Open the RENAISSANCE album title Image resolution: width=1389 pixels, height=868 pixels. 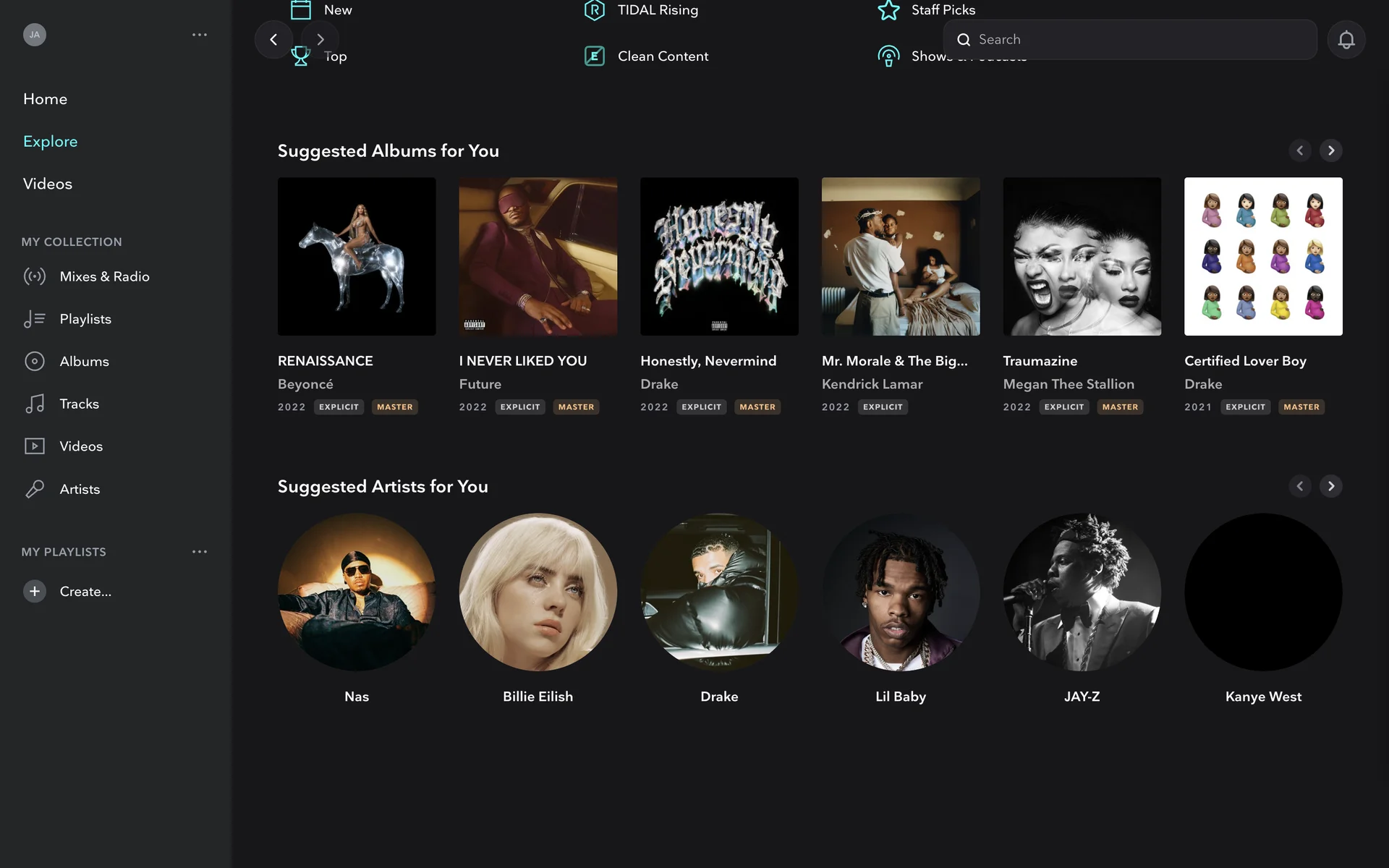click(x=325, y=361)
